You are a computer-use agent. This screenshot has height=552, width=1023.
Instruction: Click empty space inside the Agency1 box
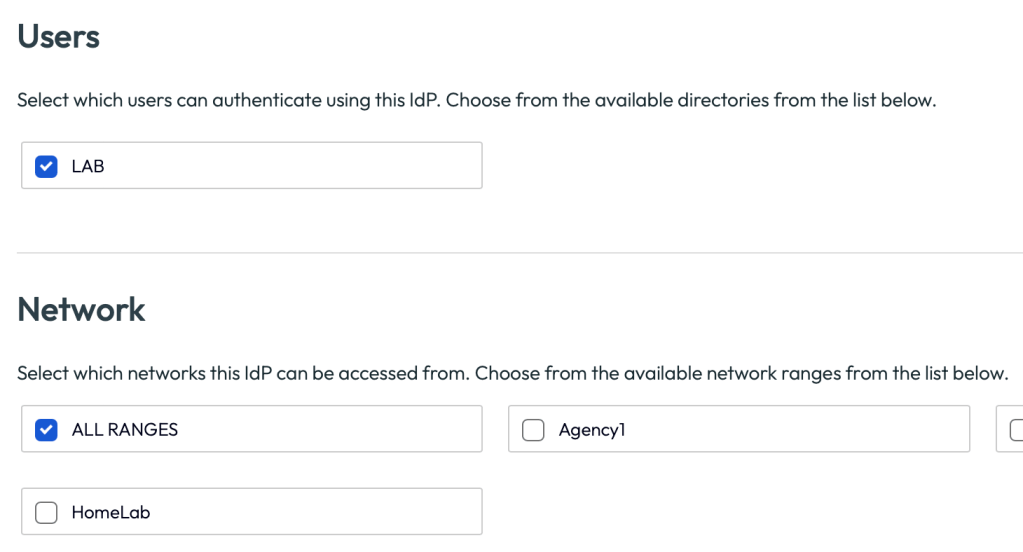pos(800,430)
